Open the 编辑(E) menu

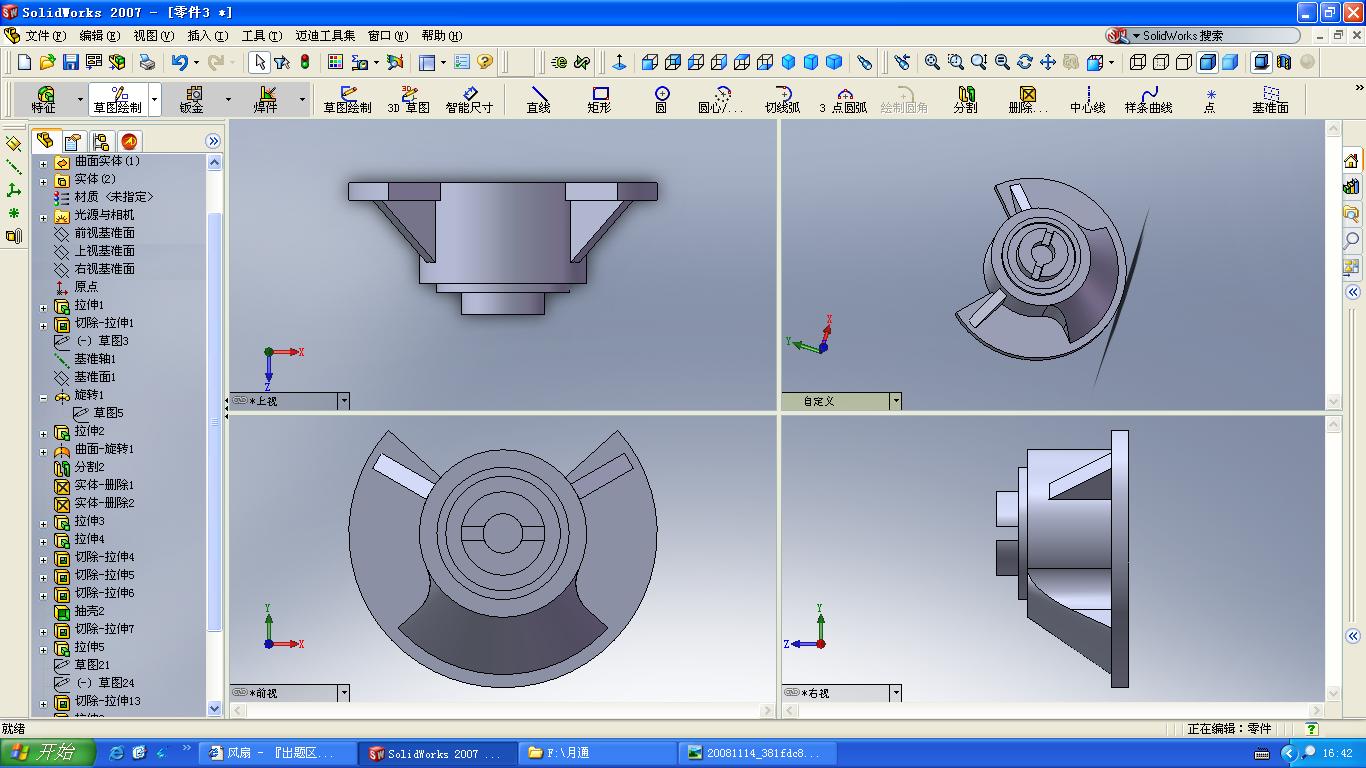(99, 36)
